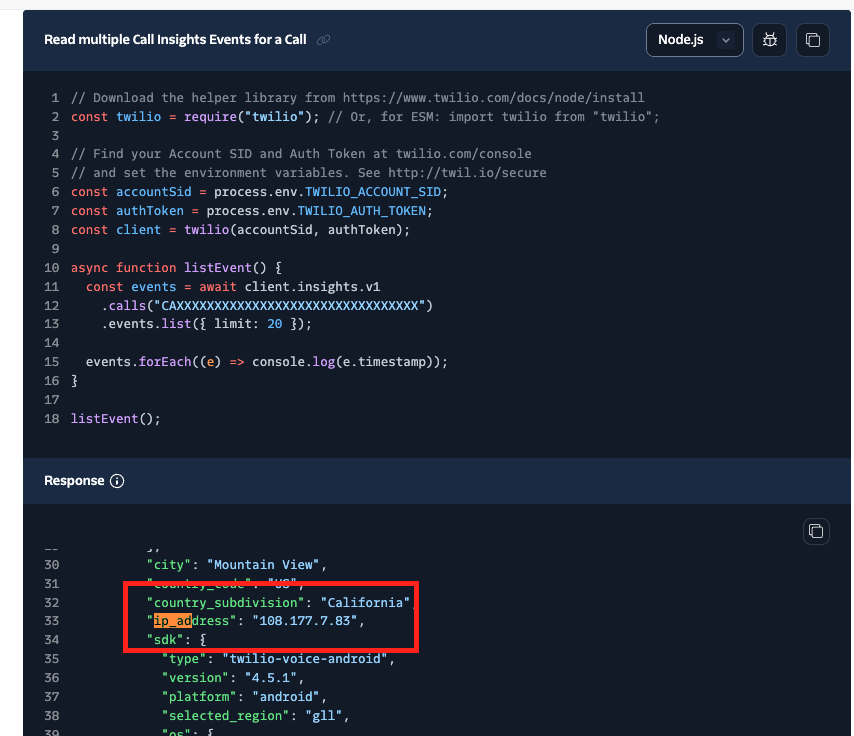Screen dimensions: 854x736
Task: Click the "Mountain View" city value
Action: click(x=263, y=565)
